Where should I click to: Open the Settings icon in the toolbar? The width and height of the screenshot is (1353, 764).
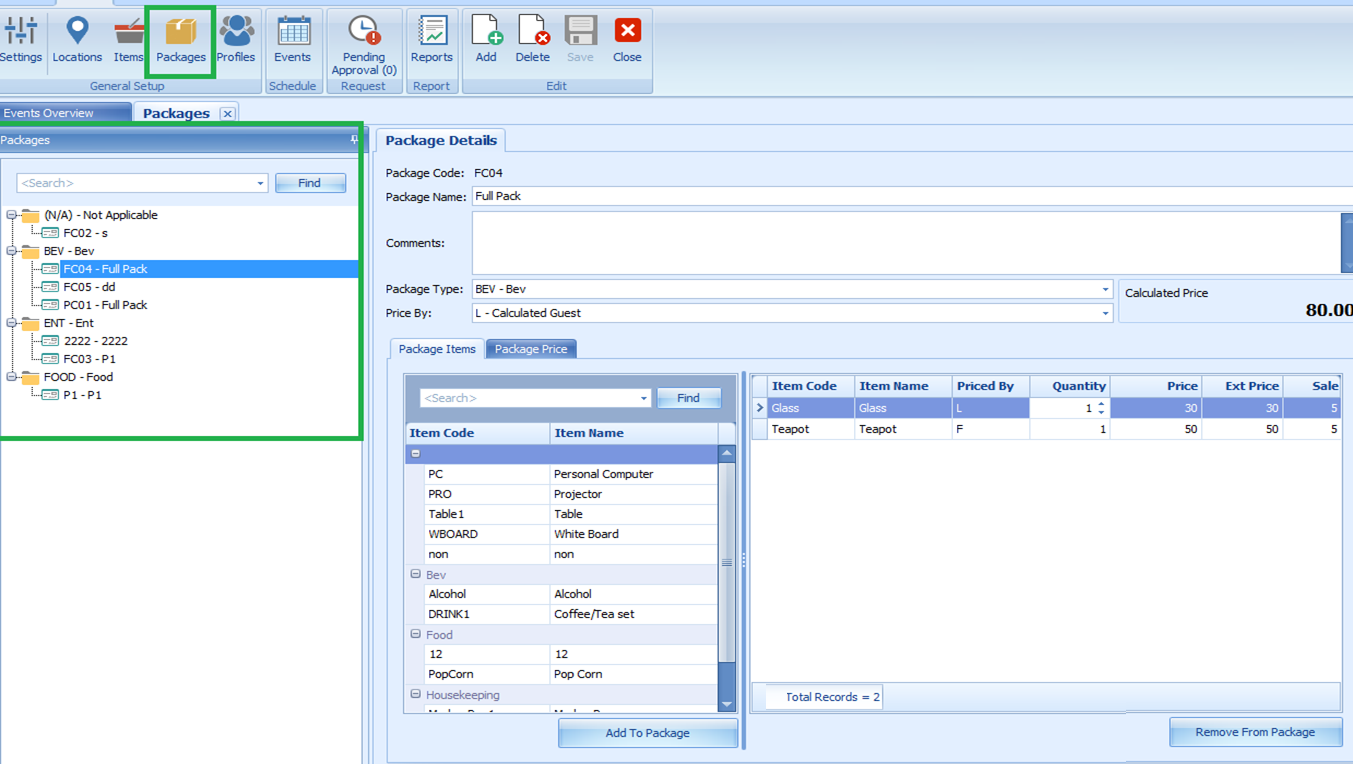(x=20, y=40)
